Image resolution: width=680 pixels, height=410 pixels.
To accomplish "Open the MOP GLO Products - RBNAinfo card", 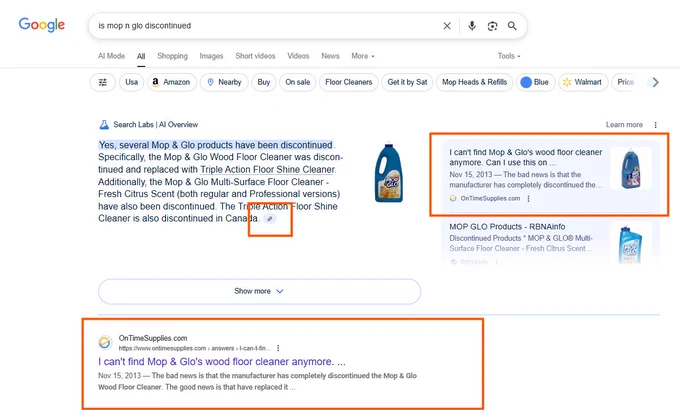I will tap(550, 242).
